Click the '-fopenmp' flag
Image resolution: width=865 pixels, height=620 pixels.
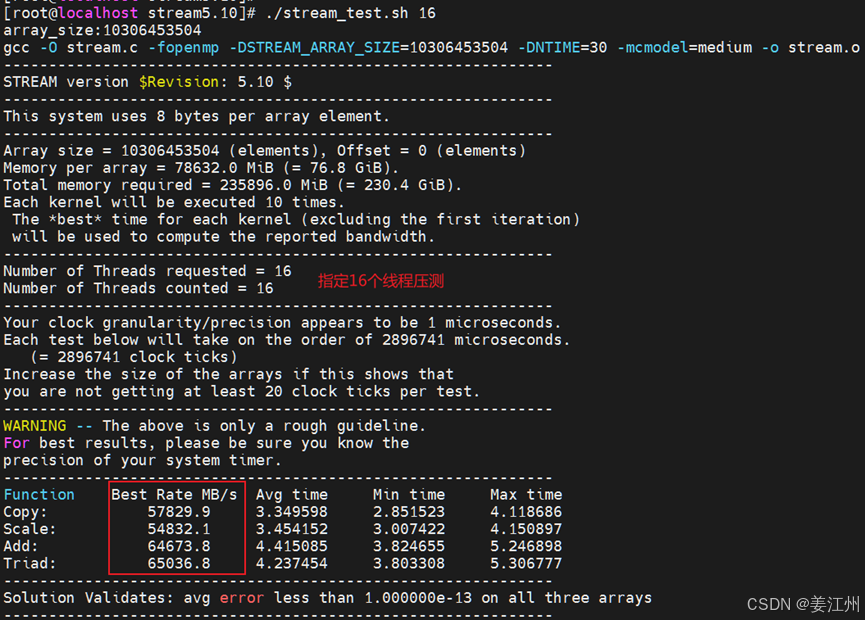pos(183,47)
